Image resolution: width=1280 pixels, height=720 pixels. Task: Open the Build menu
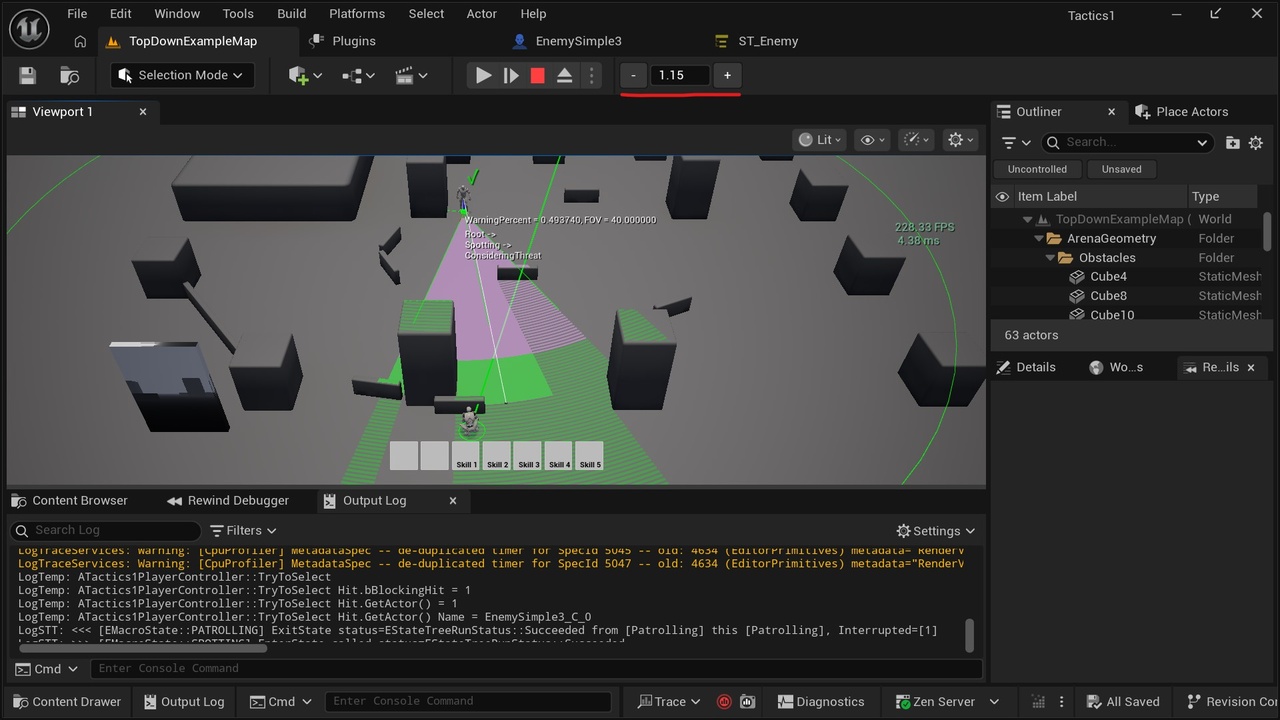pos(292,13)
